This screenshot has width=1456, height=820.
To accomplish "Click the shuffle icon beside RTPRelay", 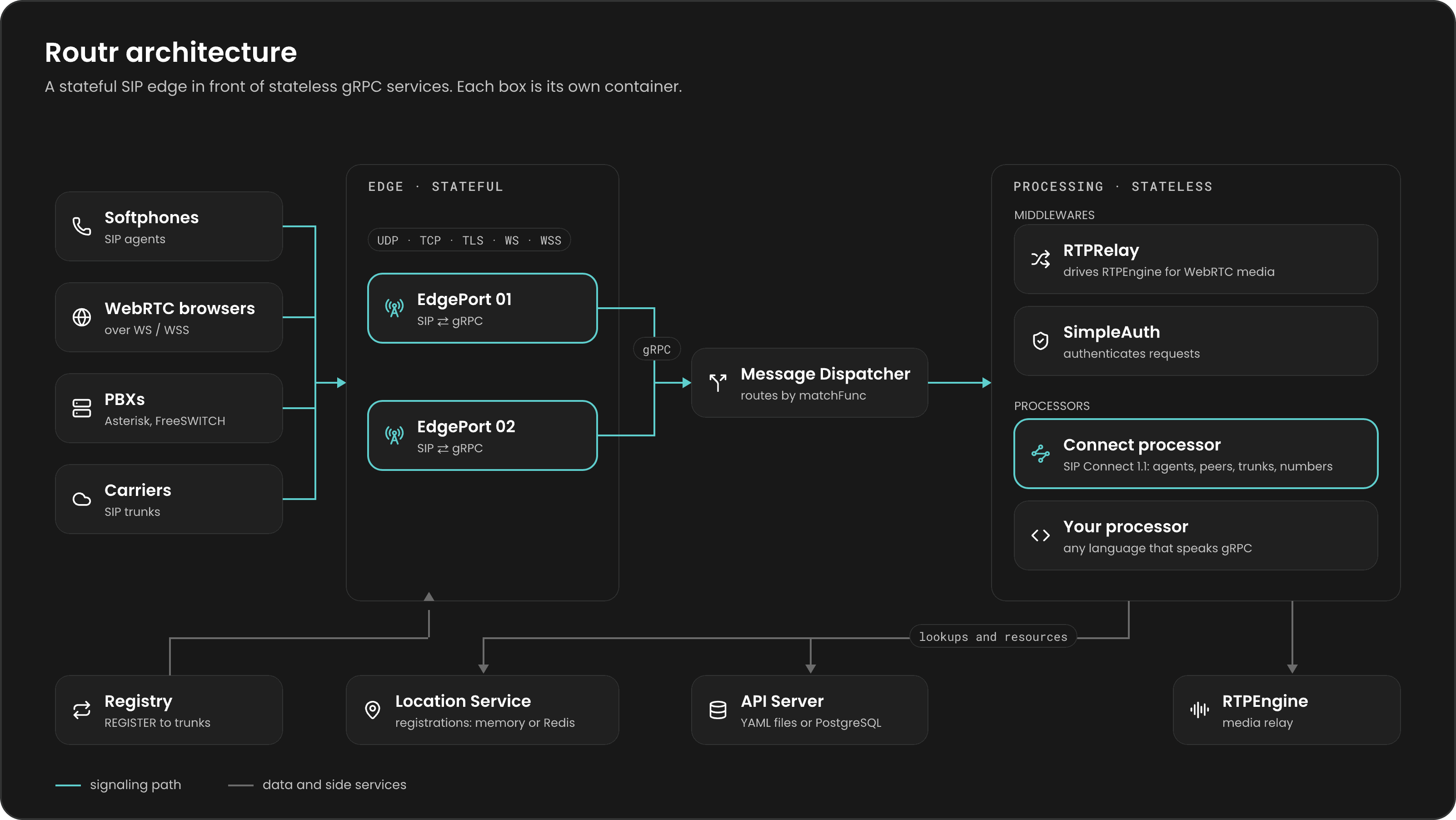I will tap(1041, 259).
